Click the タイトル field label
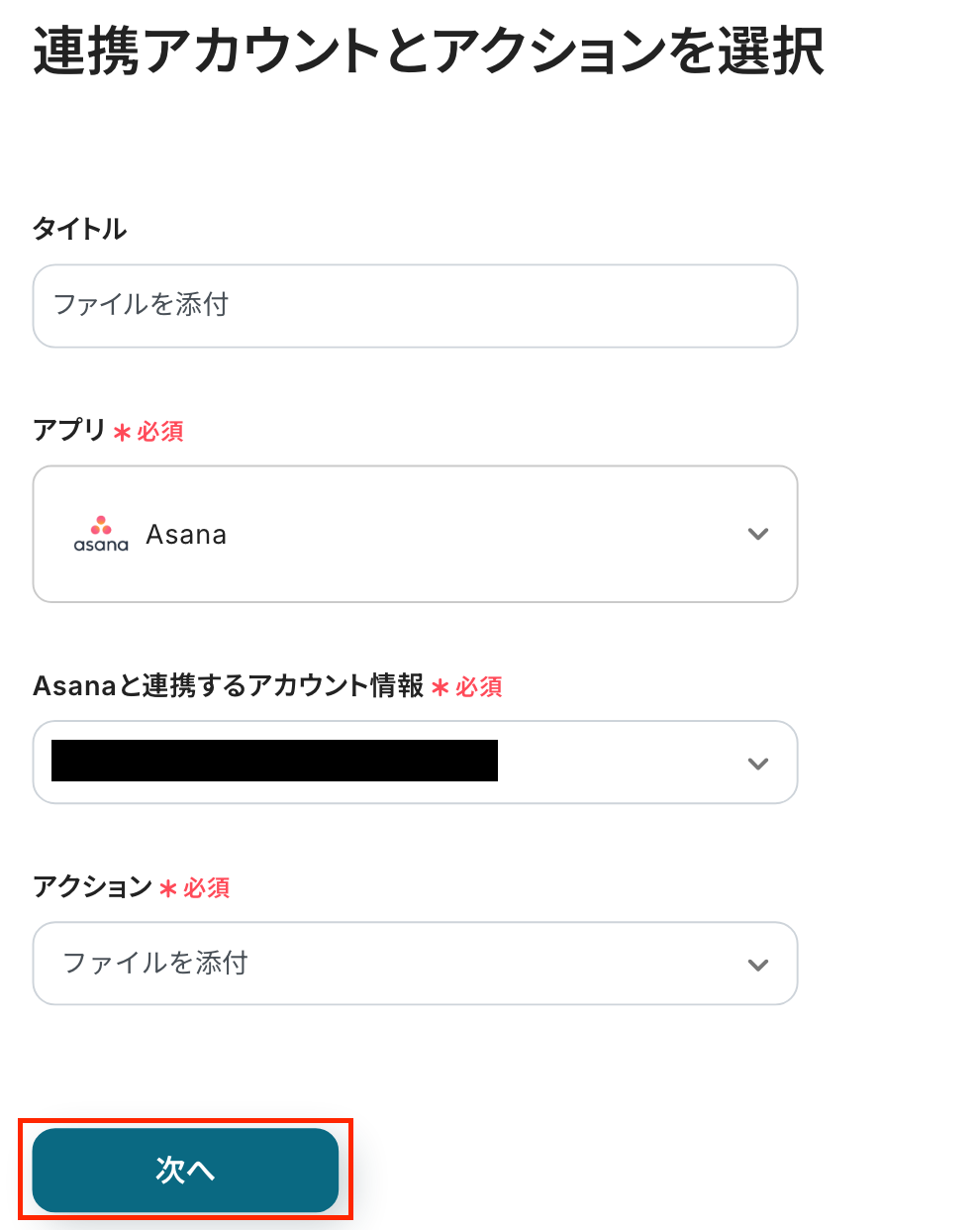The height and width of the screenshot is (1230, 980). pyautogui.click(x=80, y=229)
